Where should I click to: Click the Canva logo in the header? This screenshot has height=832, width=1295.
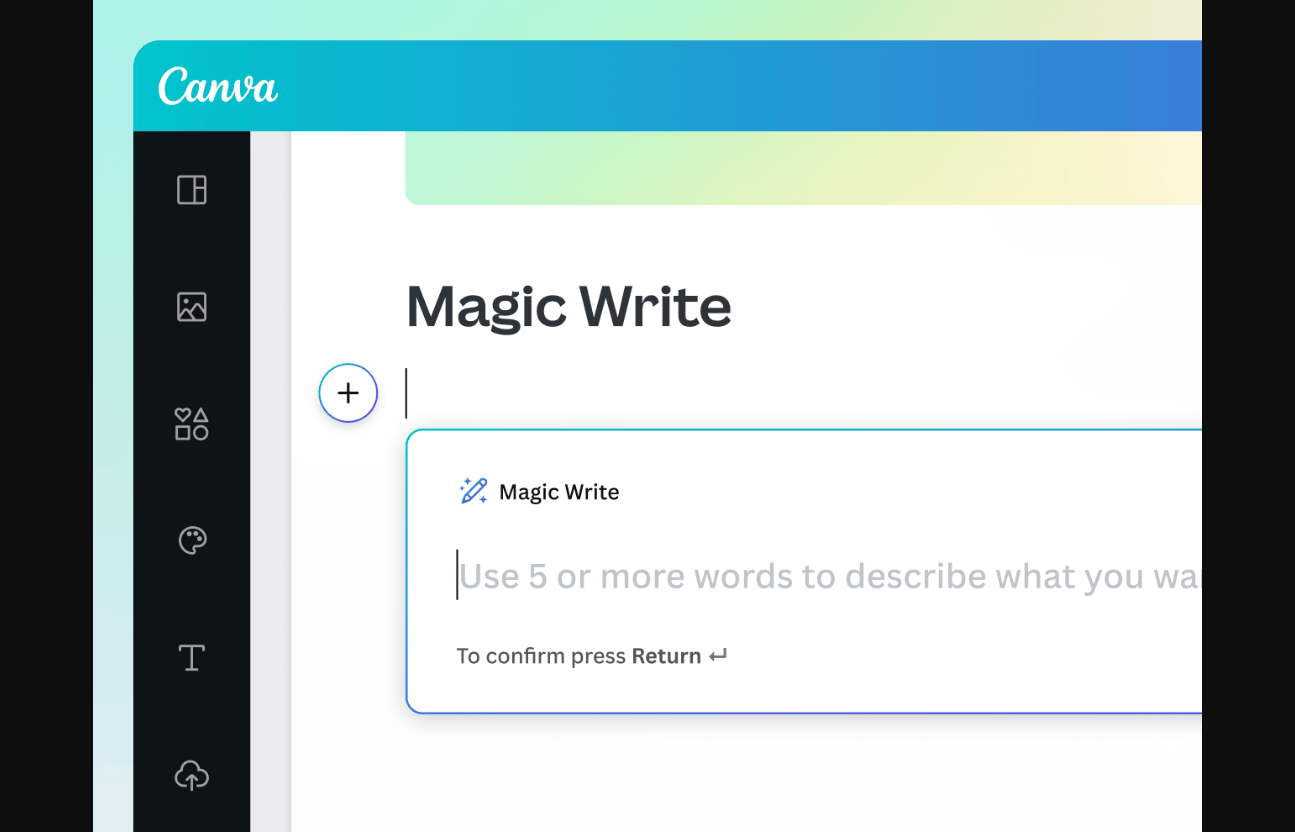pos(217,87)
